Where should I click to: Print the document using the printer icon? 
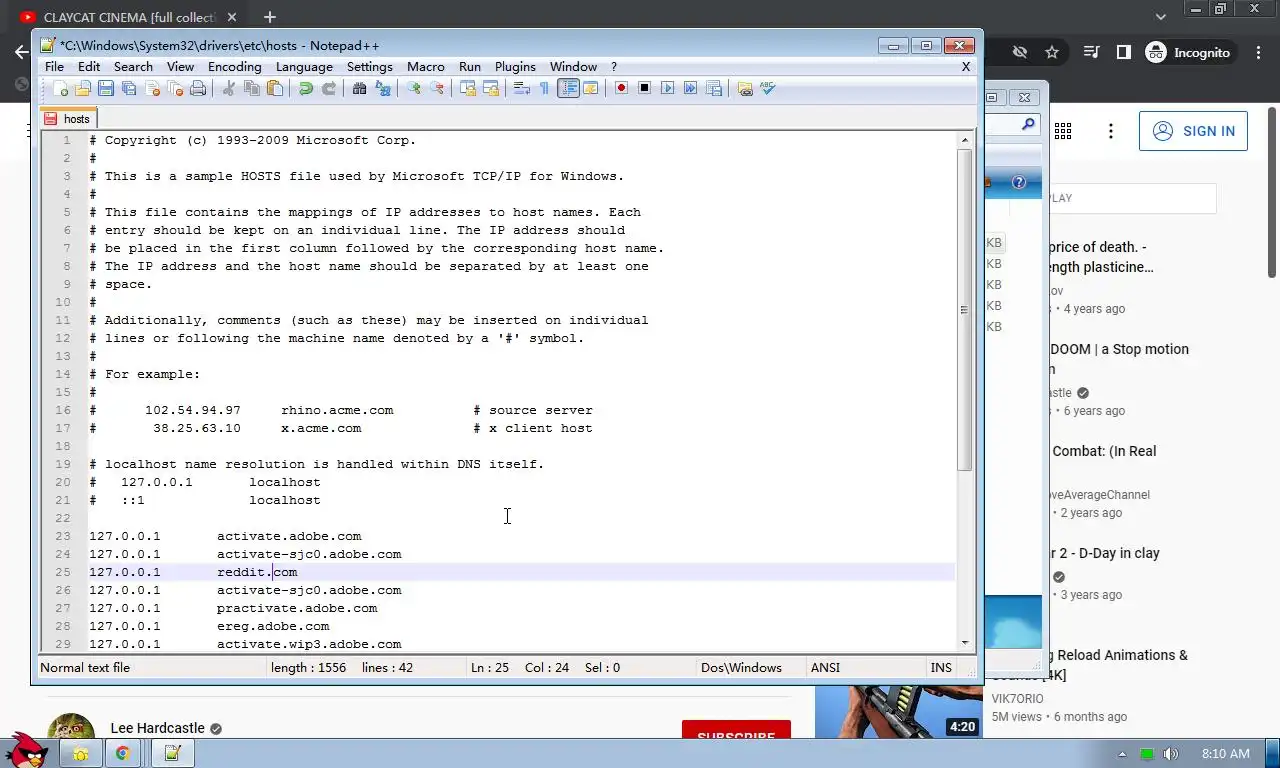point(198,88)
